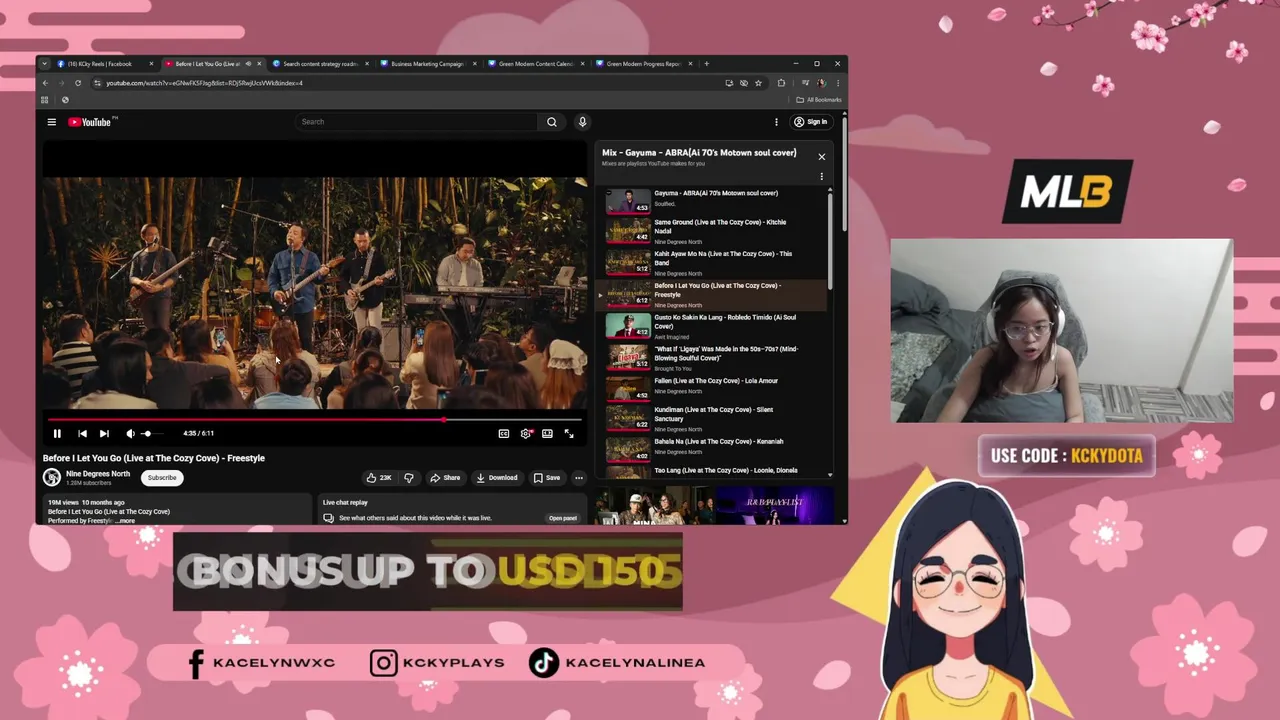
Task: Open the apps grid in bookmarks bar
Action: [44, 100]
